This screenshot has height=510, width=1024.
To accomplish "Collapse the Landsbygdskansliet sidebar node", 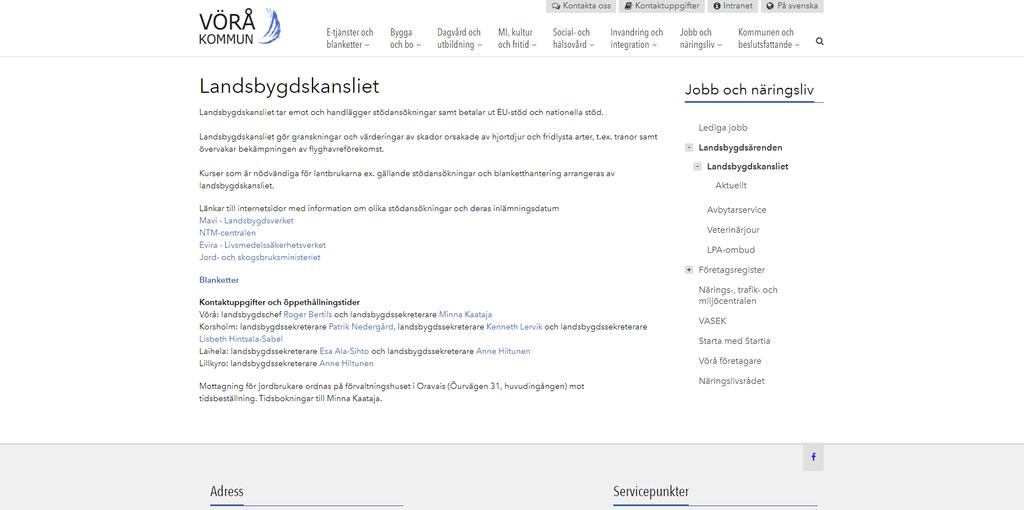I will tap(697, 167).
